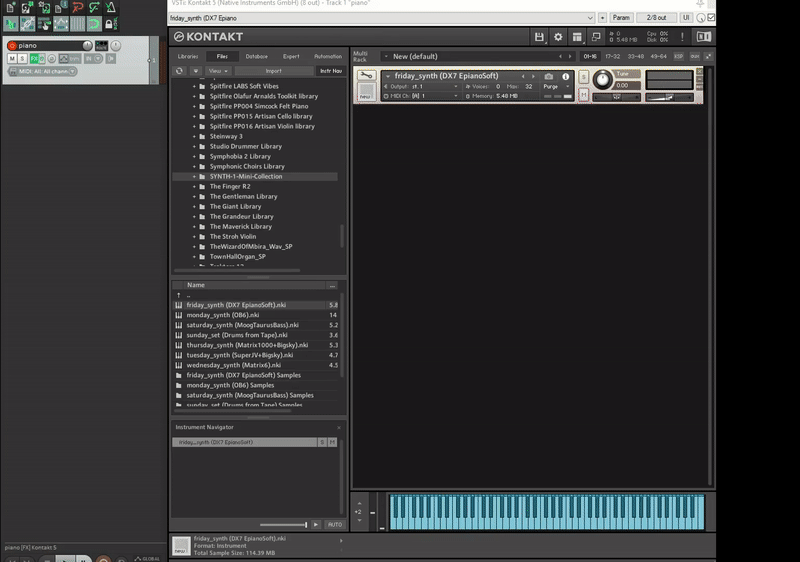The width and height of the screenshot is (800, 562).
Task: Mute the piano track
Action: click(x=12, y=59)
